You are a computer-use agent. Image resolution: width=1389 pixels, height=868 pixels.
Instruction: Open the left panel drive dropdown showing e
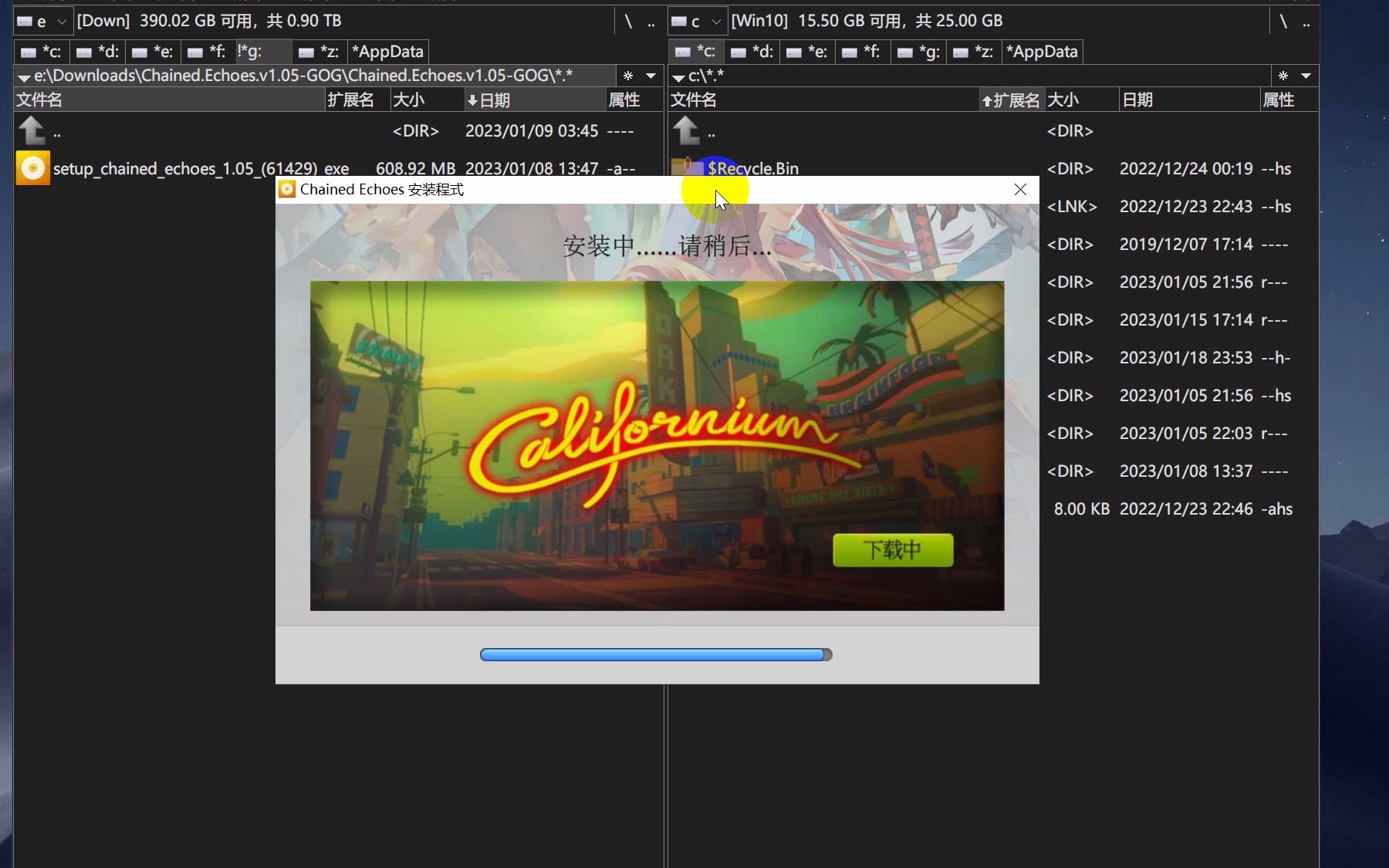[x=43, y=21]
